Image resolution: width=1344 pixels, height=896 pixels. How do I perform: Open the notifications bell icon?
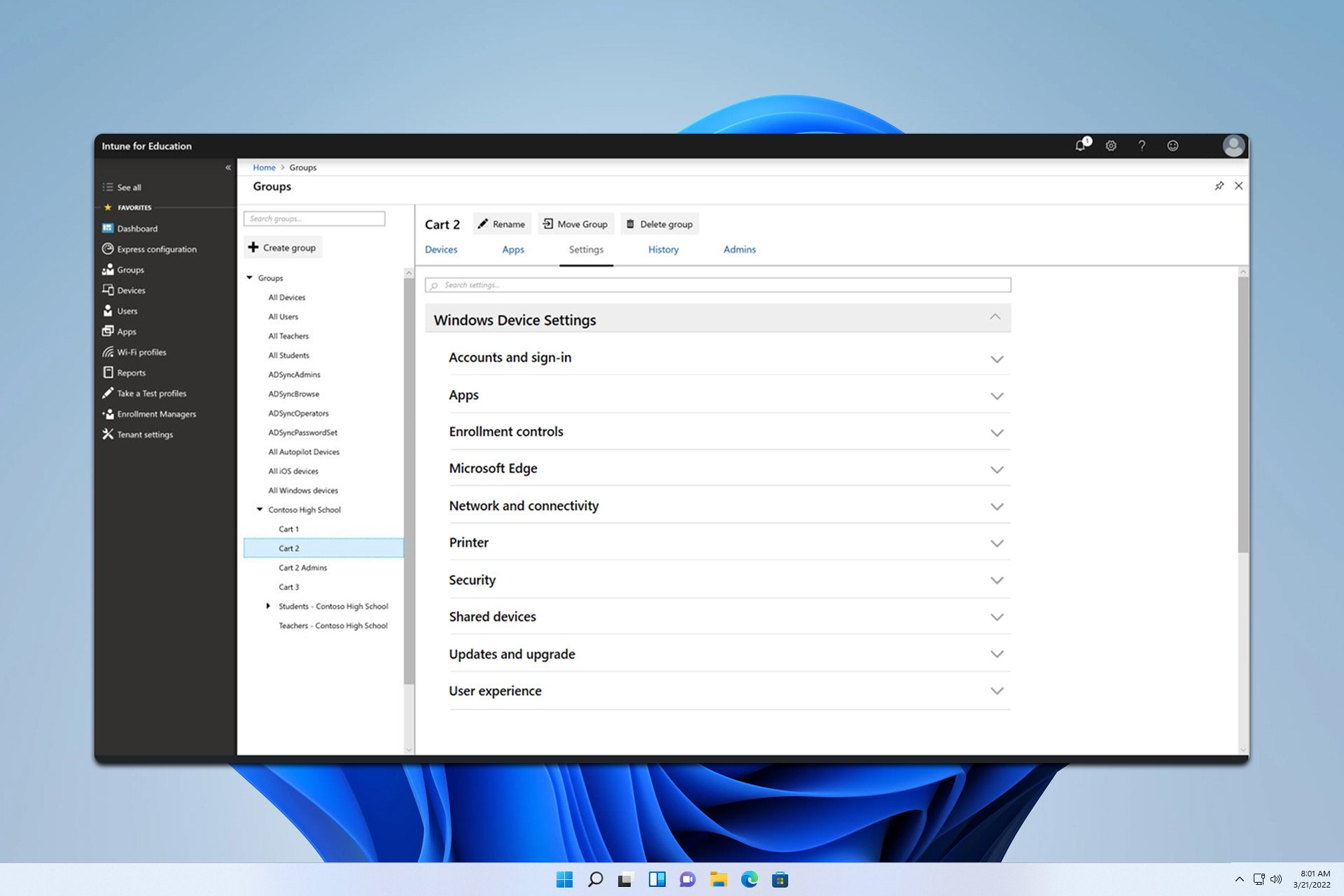coord(1082,145)
